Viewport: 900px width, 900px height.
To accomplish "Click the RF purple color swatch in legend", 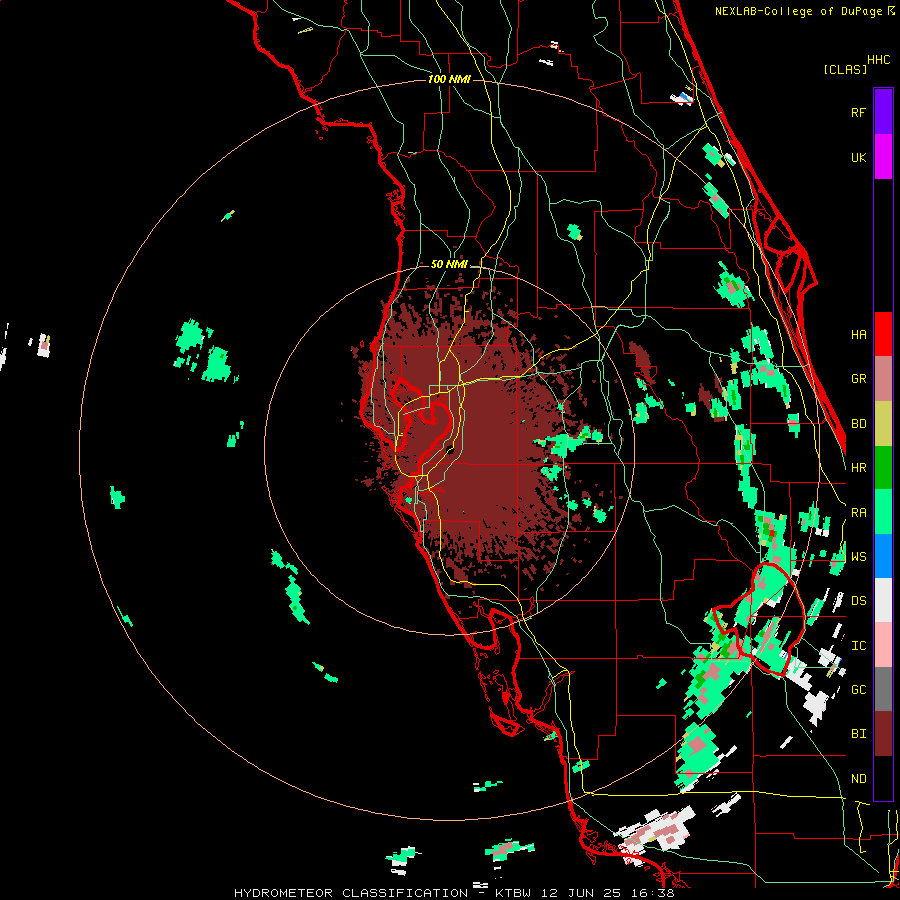I will coord(883,112).
